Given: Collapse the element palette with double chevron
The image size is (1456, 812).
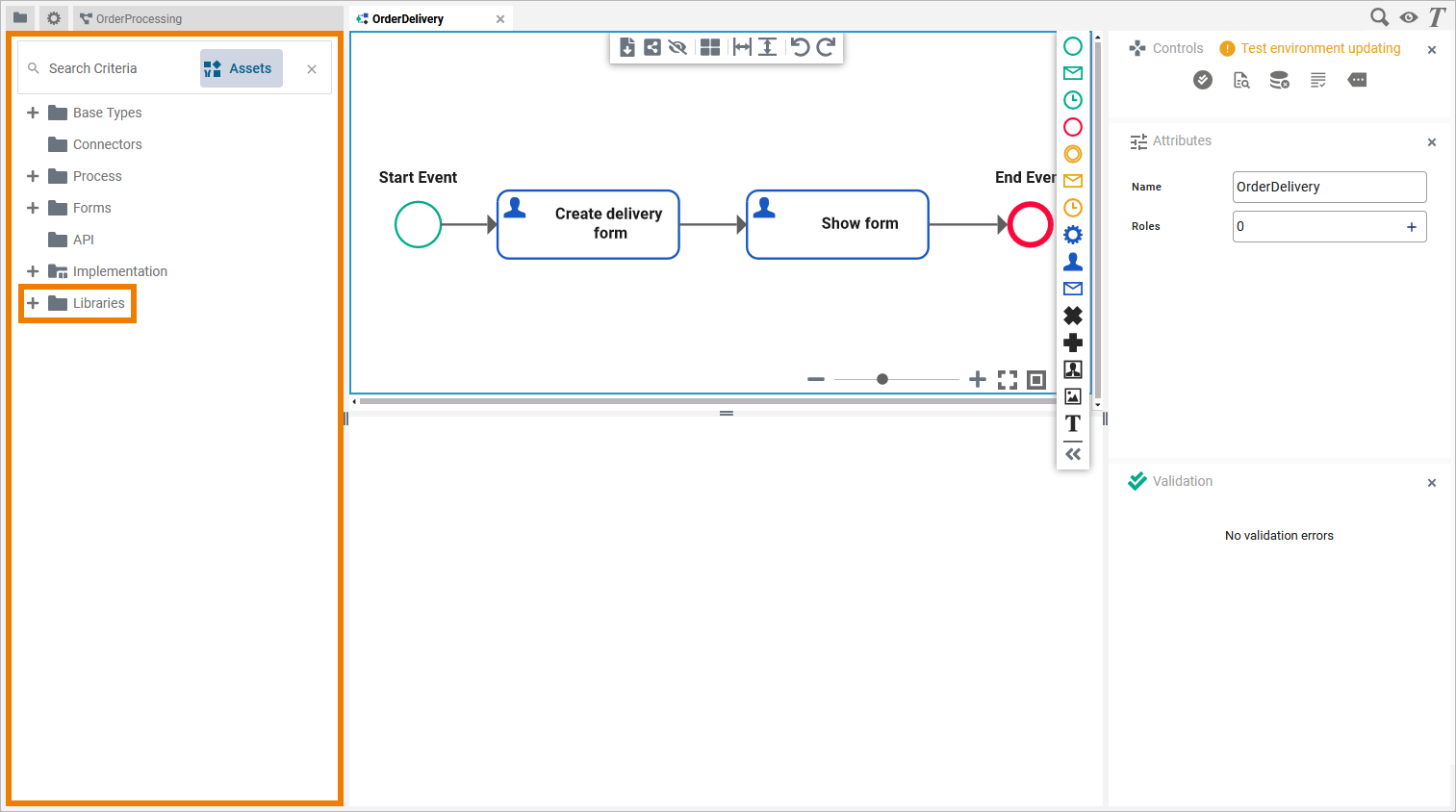Looking at the screenshot, I should (1073, 454).
